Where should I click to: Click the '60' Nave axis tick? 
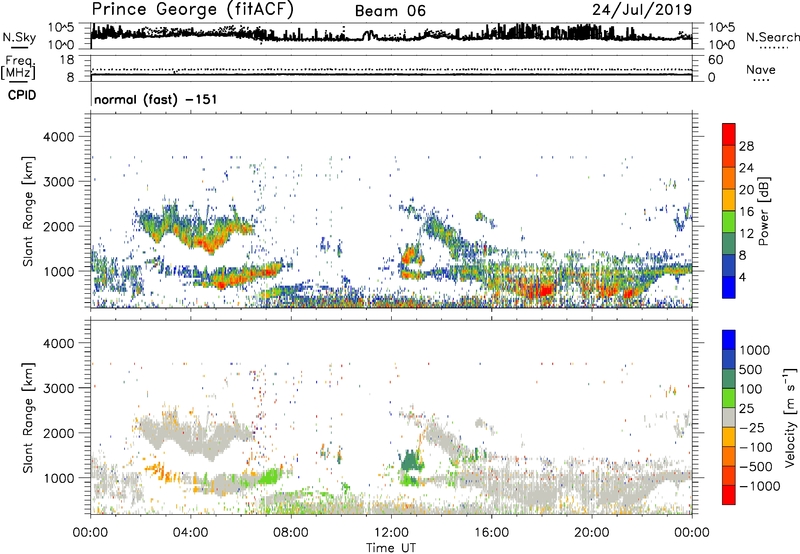pyautogui.click(x=715, y=60)
